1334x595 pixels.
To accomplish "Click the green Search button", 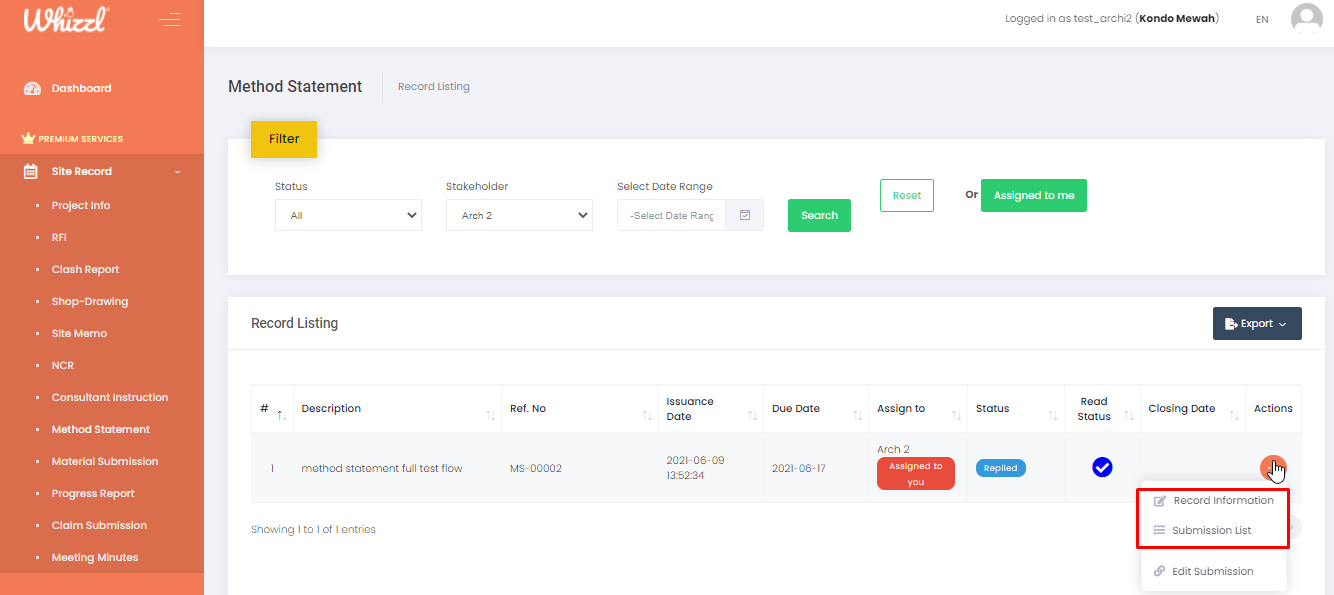I will tap(819, 215).
